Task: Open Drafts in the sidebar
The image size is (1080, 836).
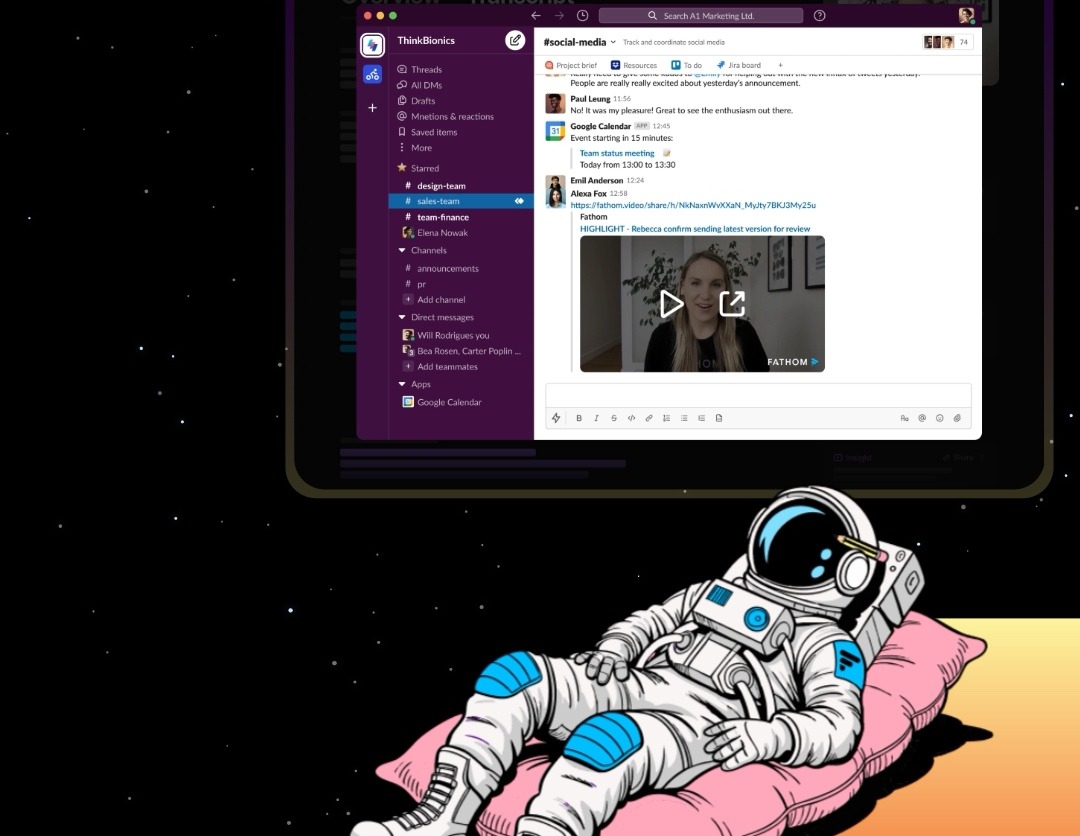Action: [416, 101]
